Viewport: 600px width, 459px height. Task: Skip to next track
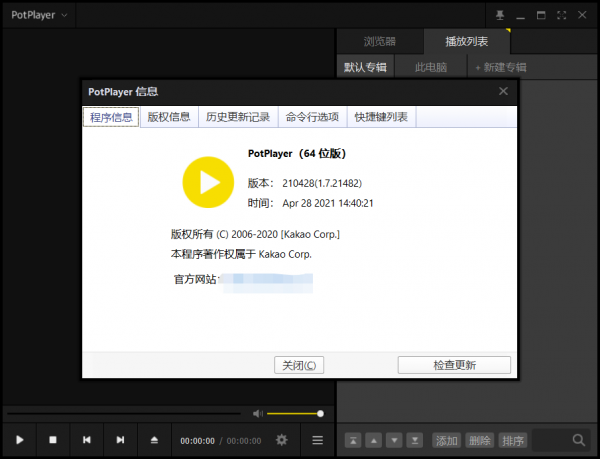click(120, 440)
